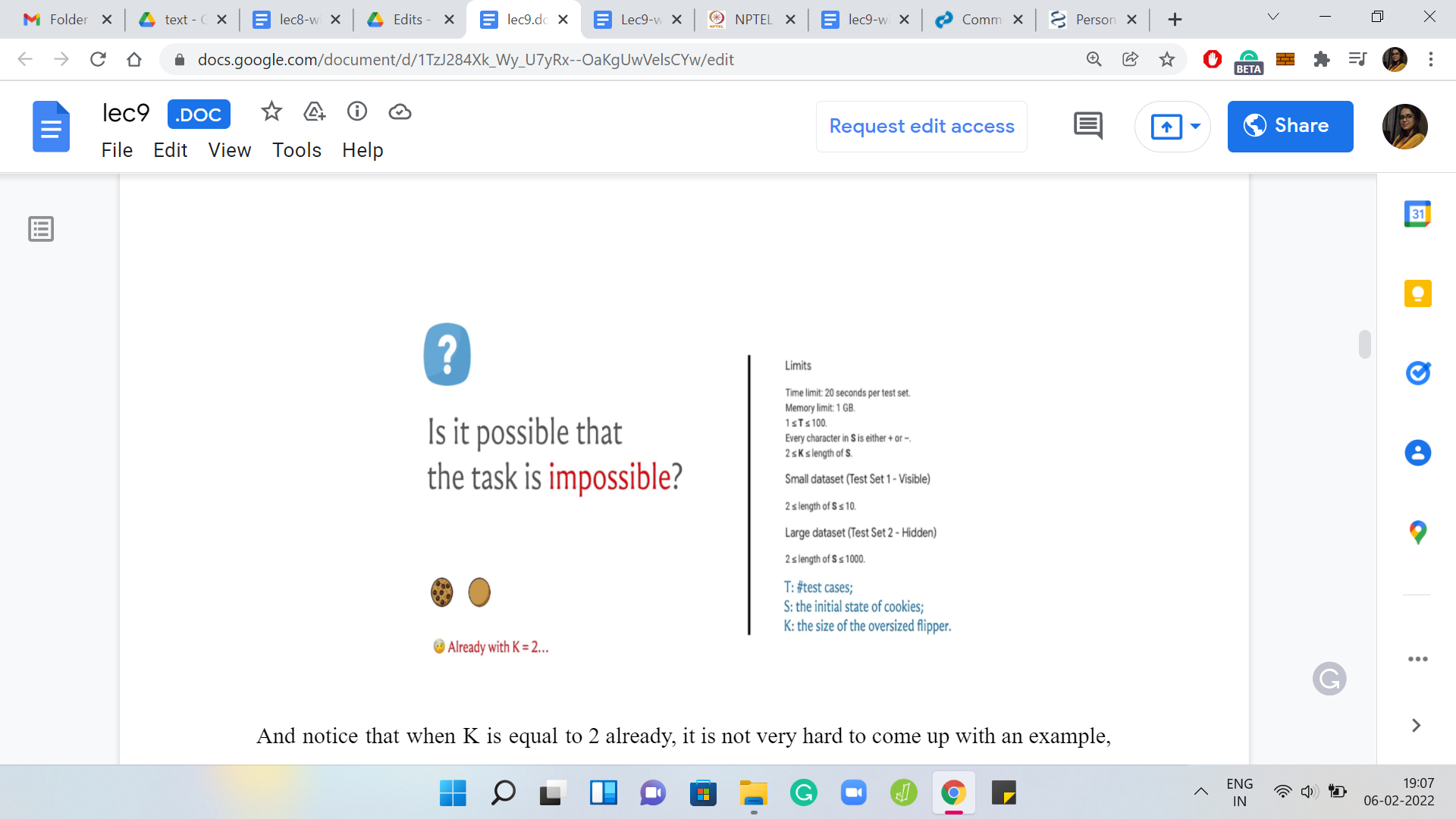Open the comment history icon

pos(1088,126)
